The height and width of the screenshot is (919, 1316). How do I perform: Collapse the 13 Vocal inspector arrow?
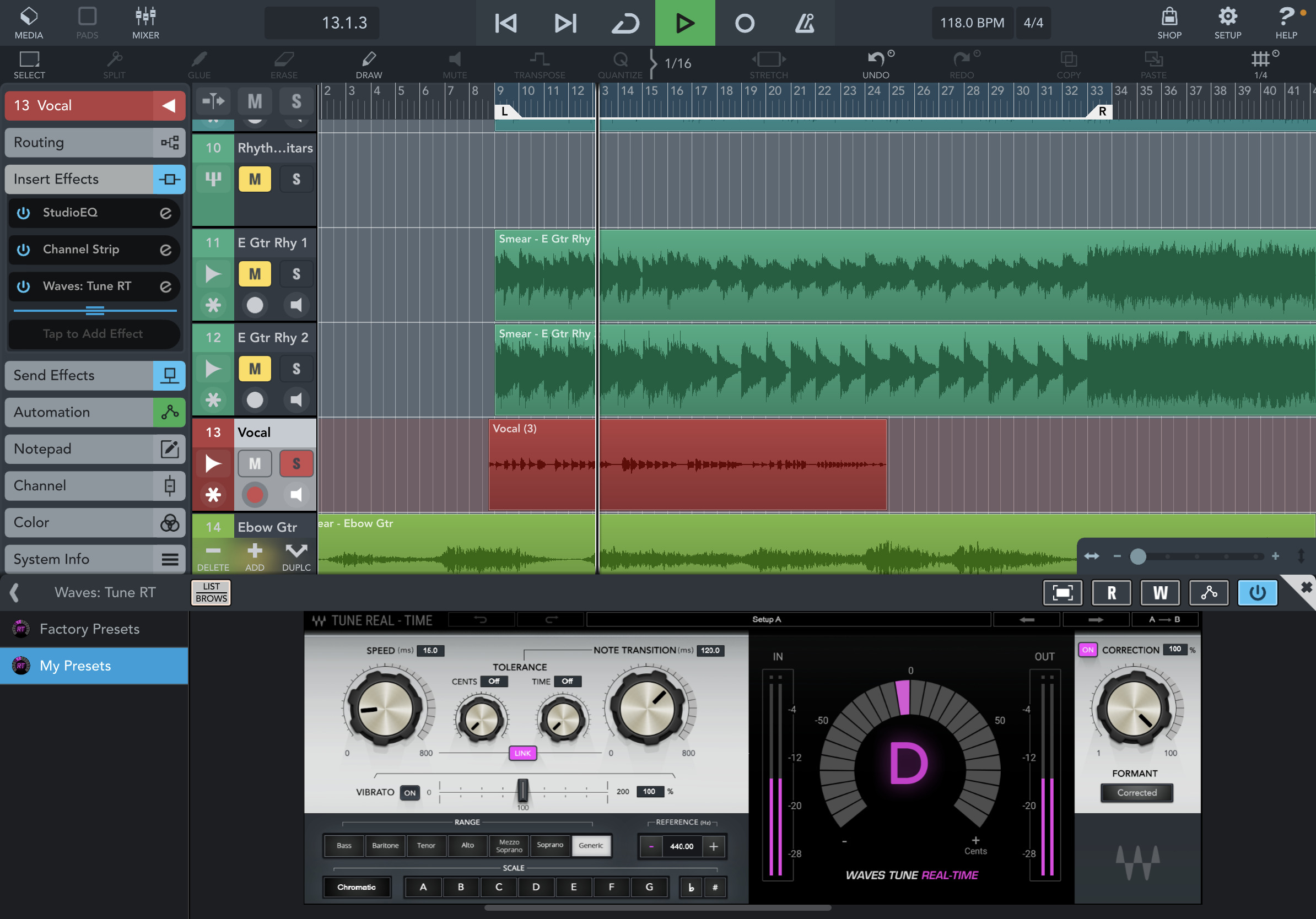click(169, 105)
